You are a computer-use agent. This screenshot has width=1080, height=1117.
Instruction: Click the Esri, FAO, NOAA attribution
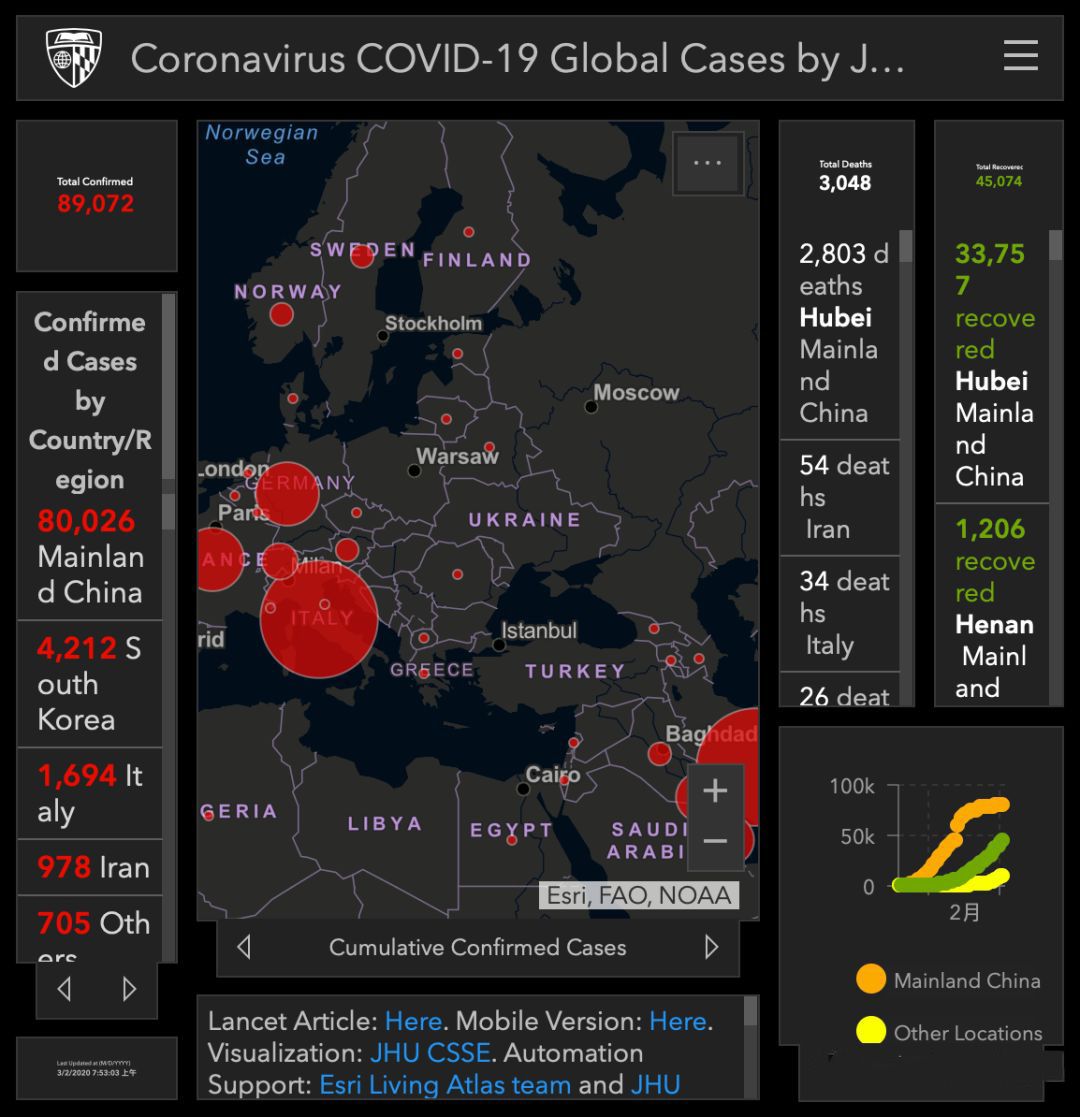pos(638,895)
